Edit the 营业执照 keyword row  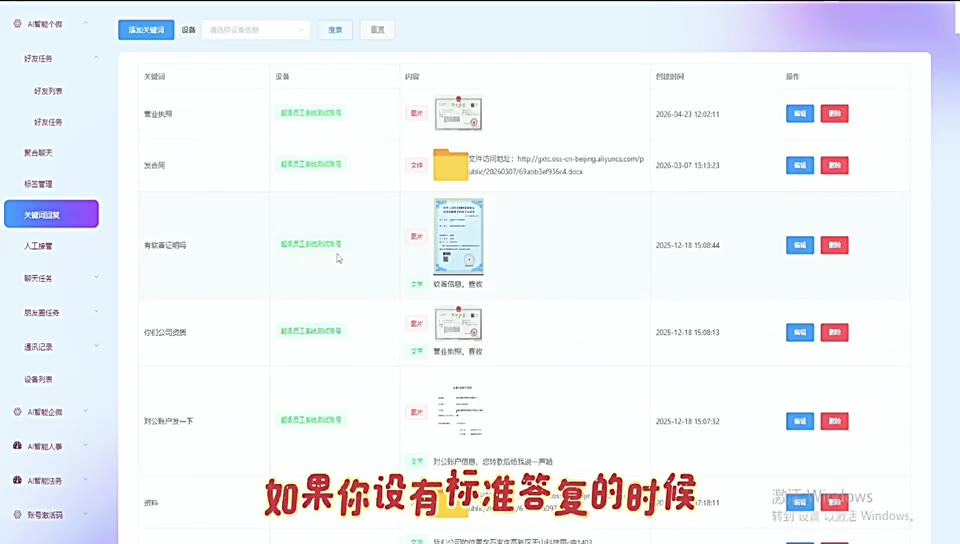point(800,113)
